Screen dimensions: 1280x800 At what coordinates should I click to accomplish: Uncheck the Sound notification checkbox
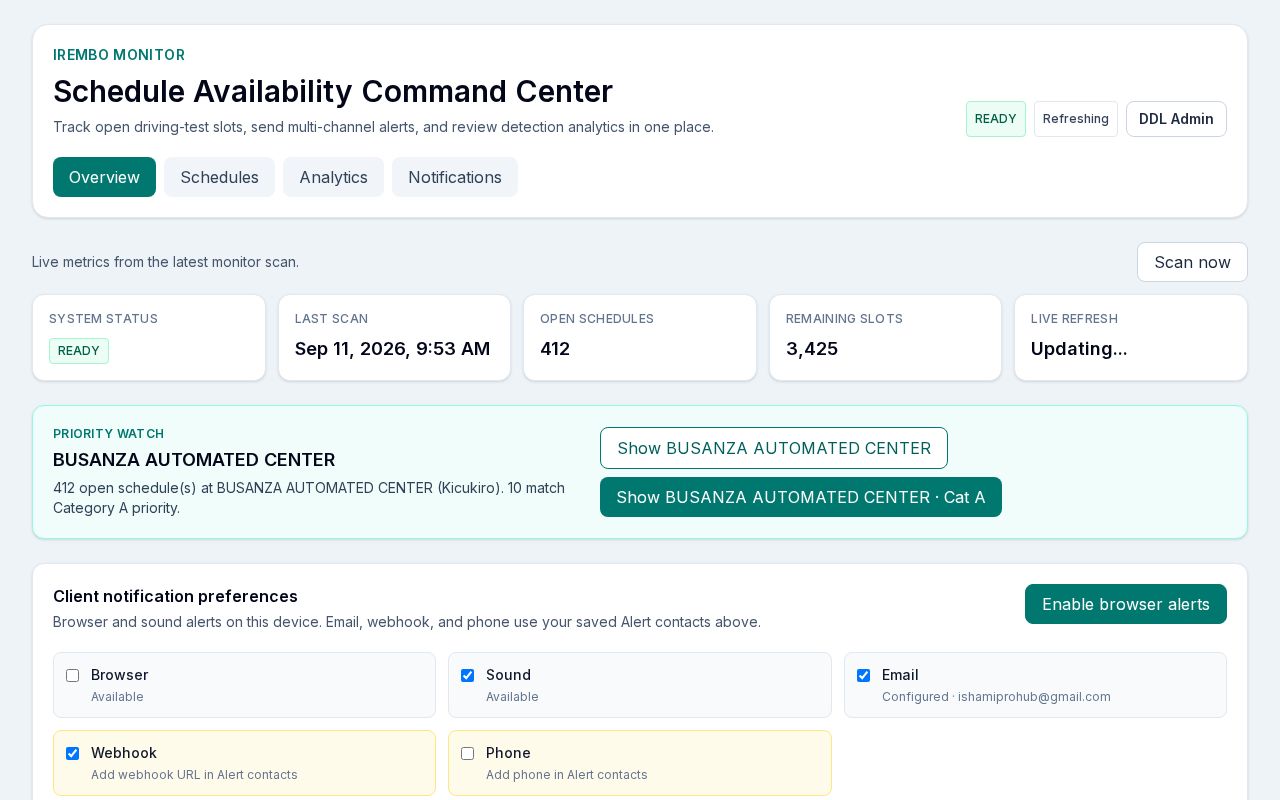point(467,675)
